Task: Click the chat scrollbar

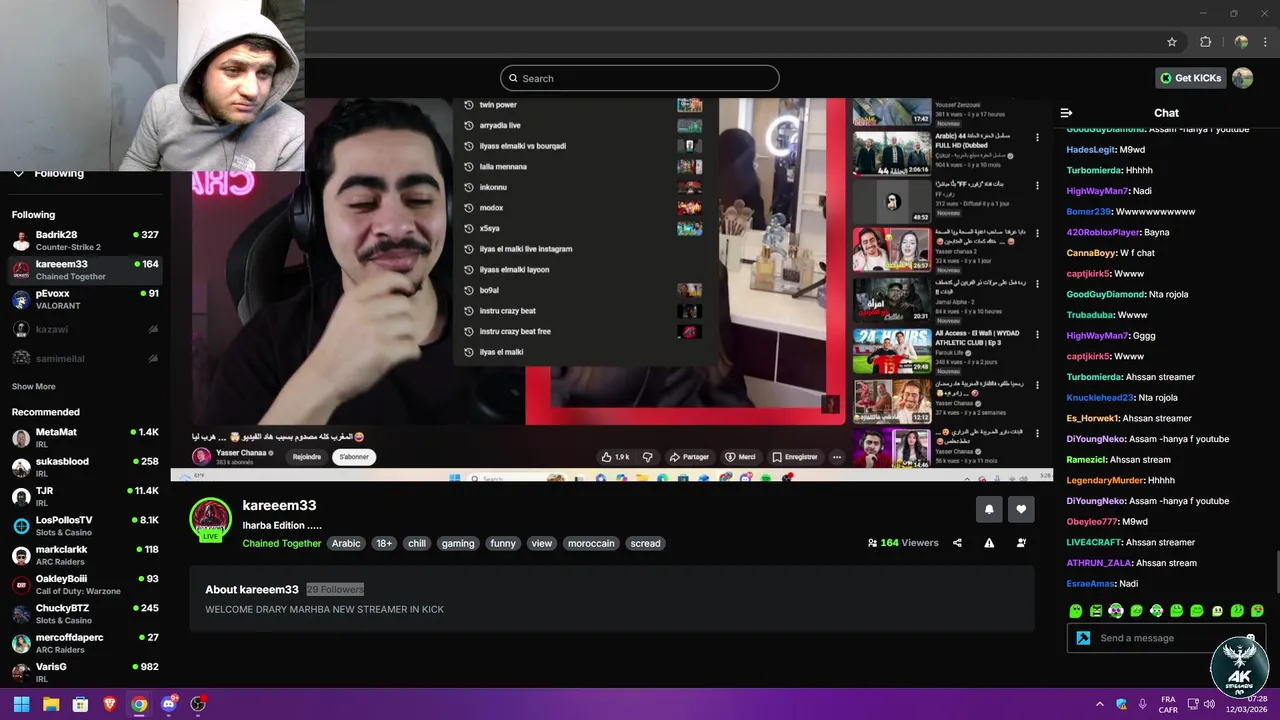Action: click(1276, 571)
